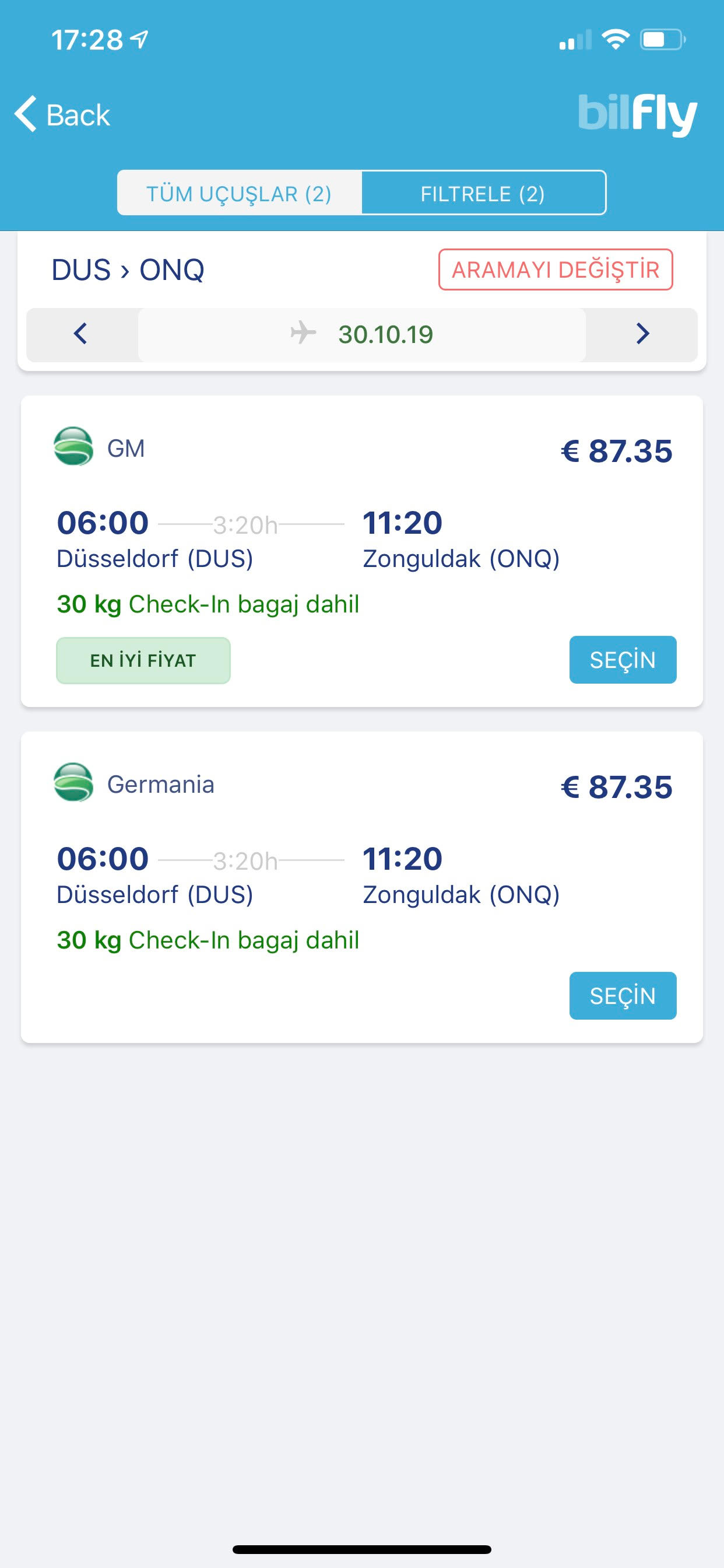Tap the DUS › ONQ route label

[128, 269]
